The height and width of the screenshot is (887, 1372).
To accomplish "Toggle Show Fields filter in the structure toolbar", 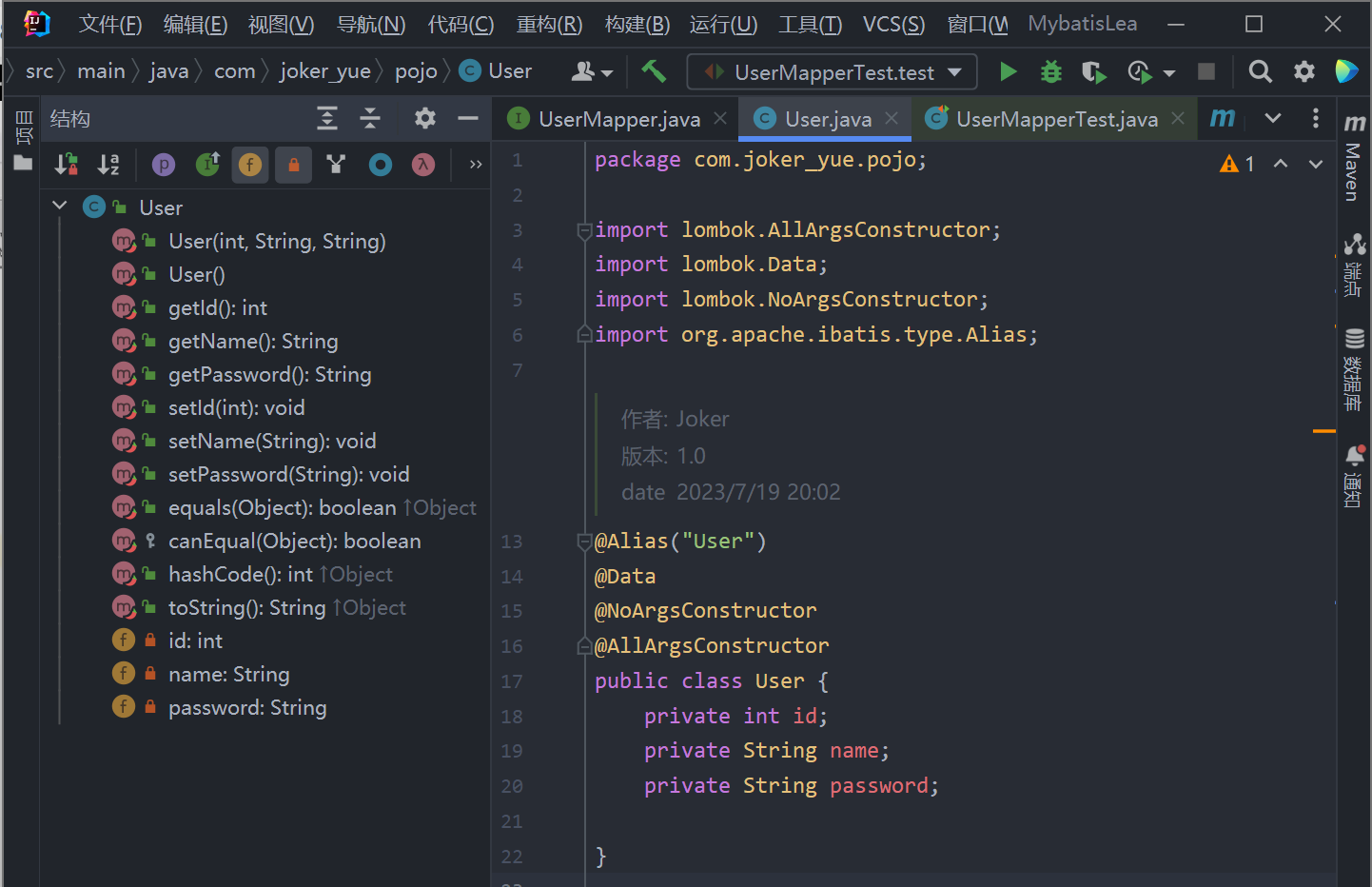I will click(x=250, y=165).
